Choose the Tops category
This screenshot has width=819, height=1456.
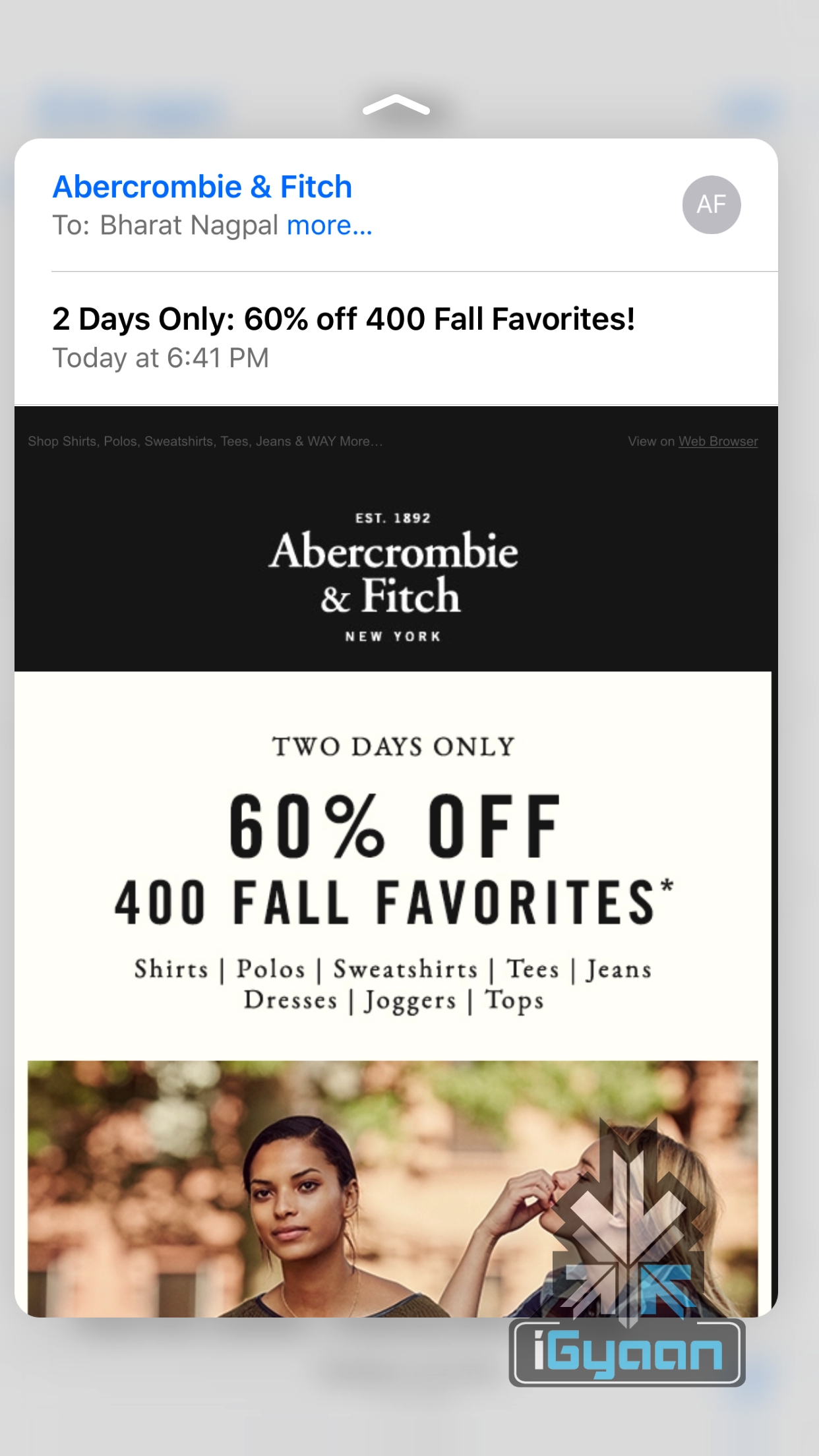[x=514, y=1000]
